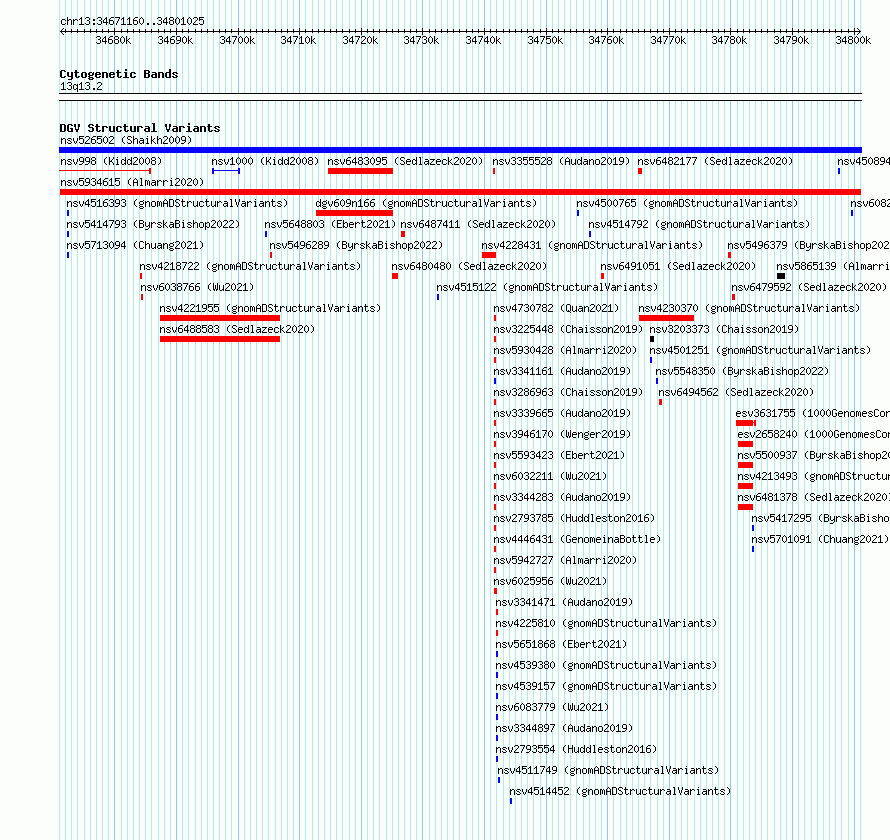Open nsv4218722 gnomAD variant
Viewport: 890px width, 840px height.
pyautogui.click(x=250, y=266)
